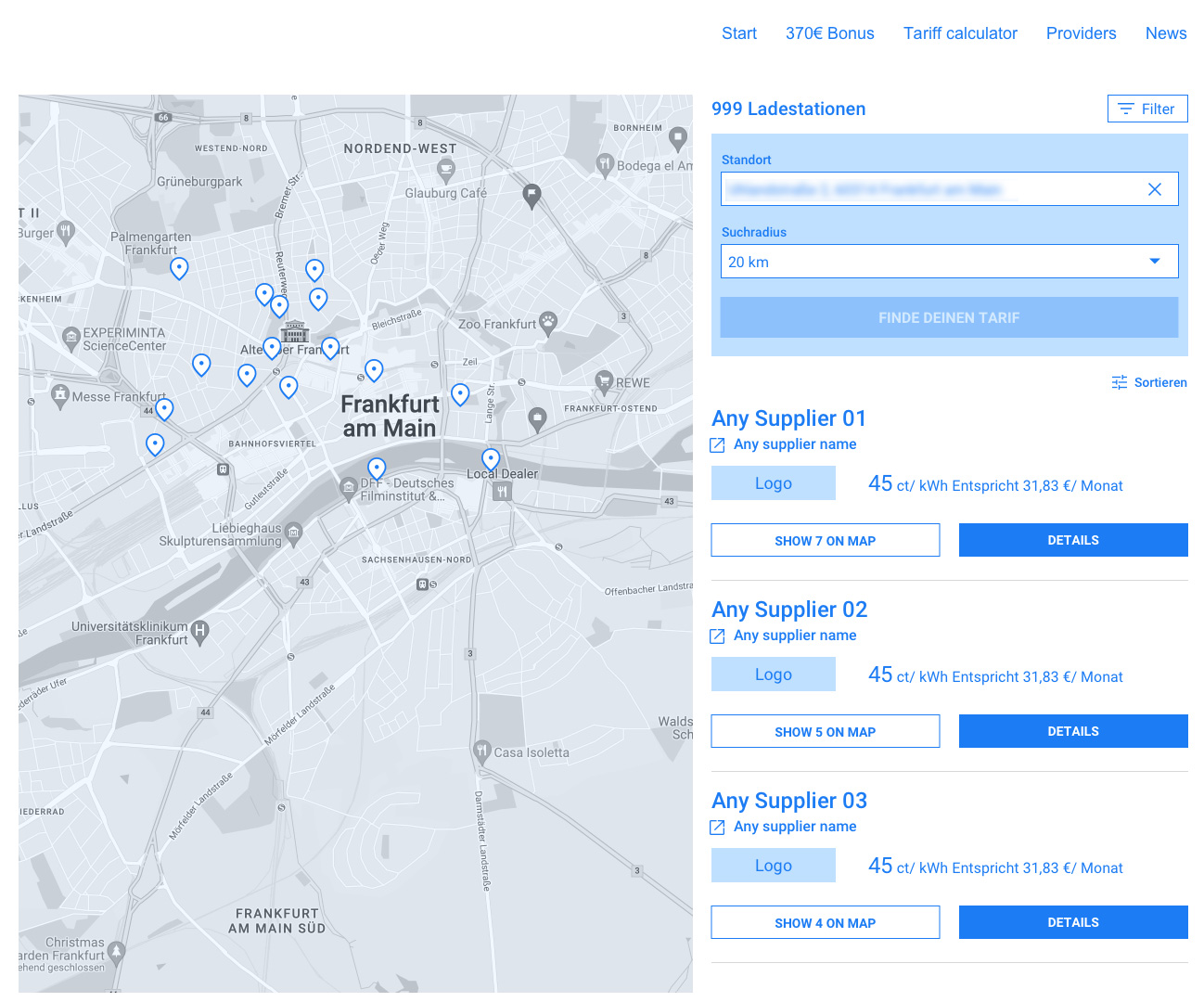This screenshot has width=1204, height=1002.
Task: Open DETAILS for Any Supplier 02
Action: coord(1073,731)
